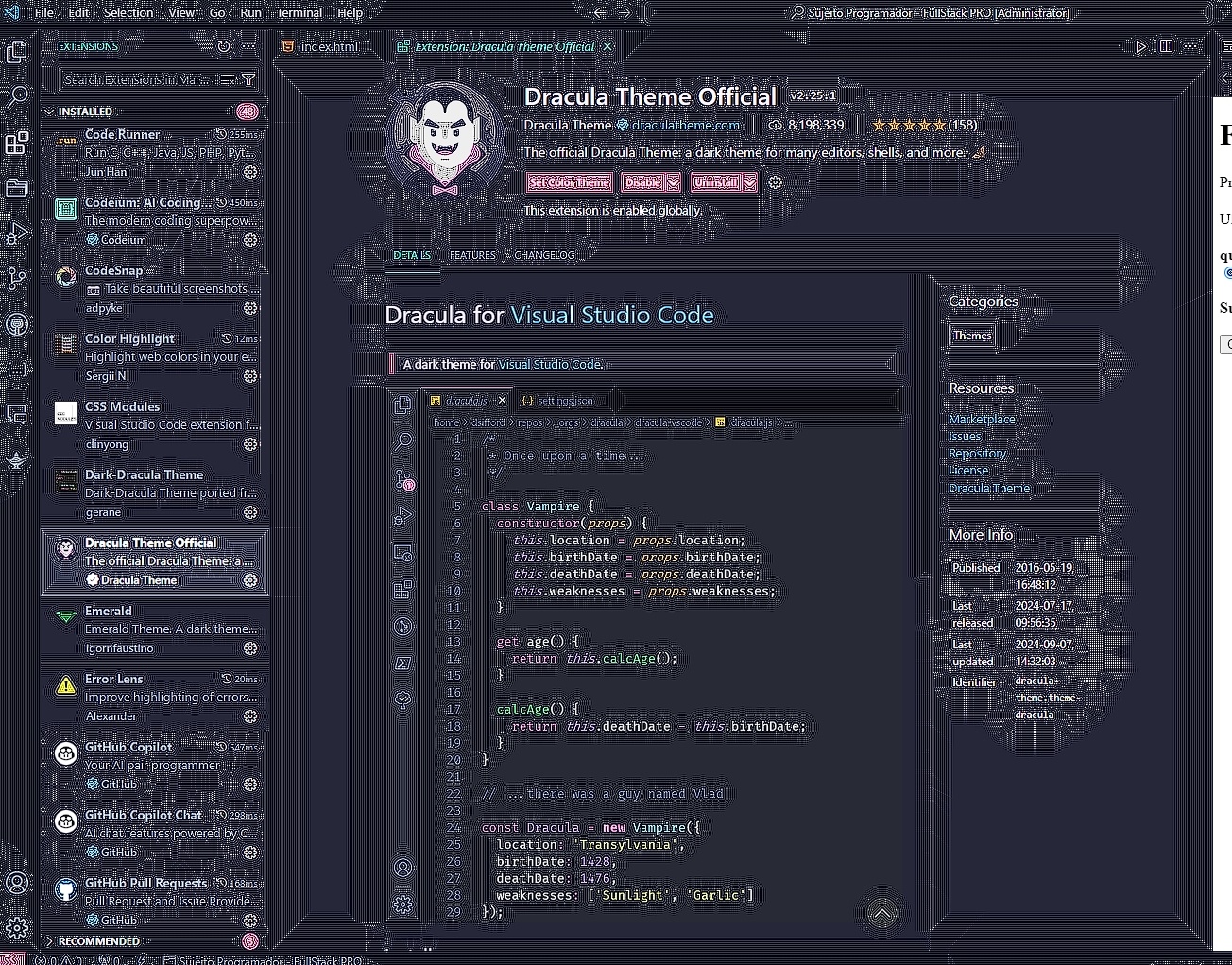1232x965 pixels.
Task: Close the Dracula Theme Official extension tab
Action: pos(607,46)
